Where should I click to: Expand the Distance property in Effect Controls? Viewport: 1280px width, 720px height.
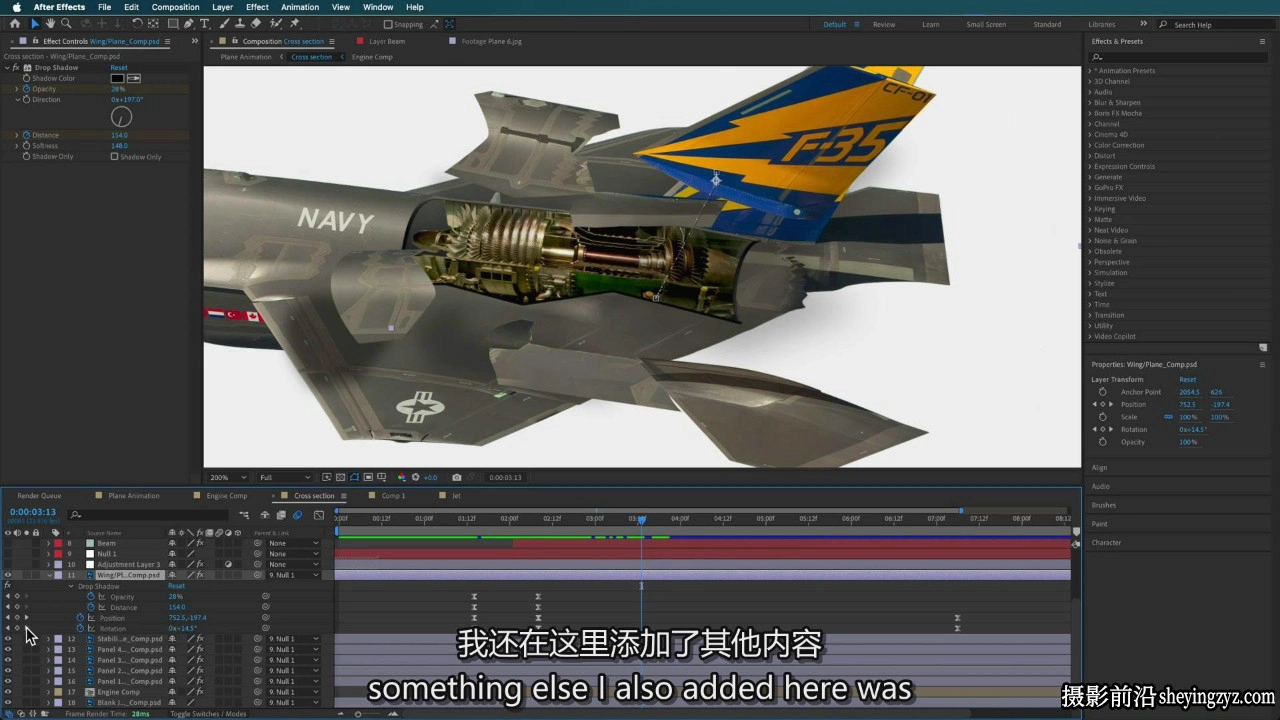click(x=17, y=135)
